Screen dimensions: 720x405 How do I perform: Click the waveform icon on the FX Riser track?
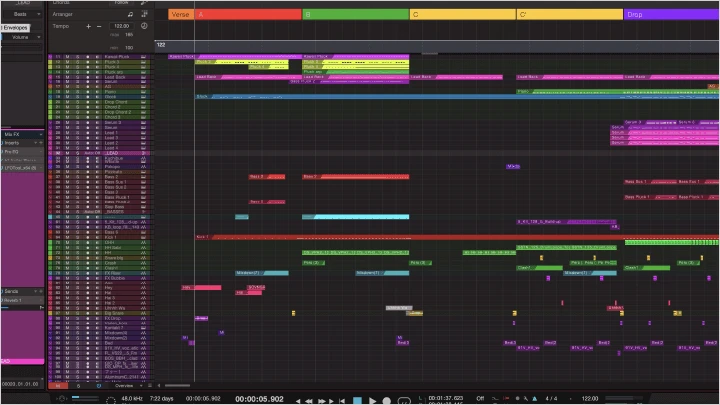143,273
